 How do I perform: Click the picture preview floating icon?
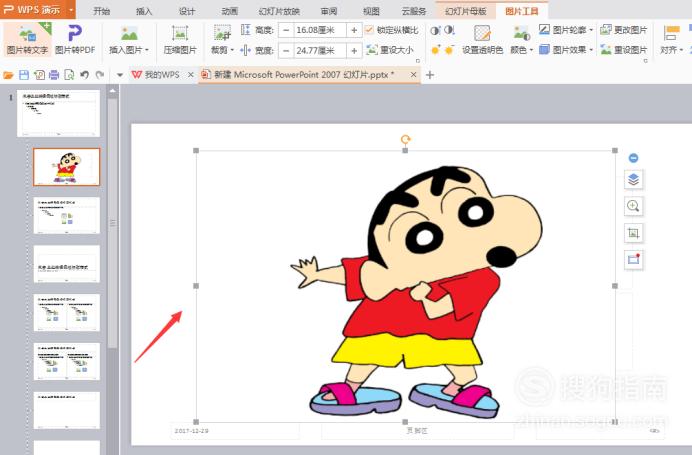tap(633, 259)
